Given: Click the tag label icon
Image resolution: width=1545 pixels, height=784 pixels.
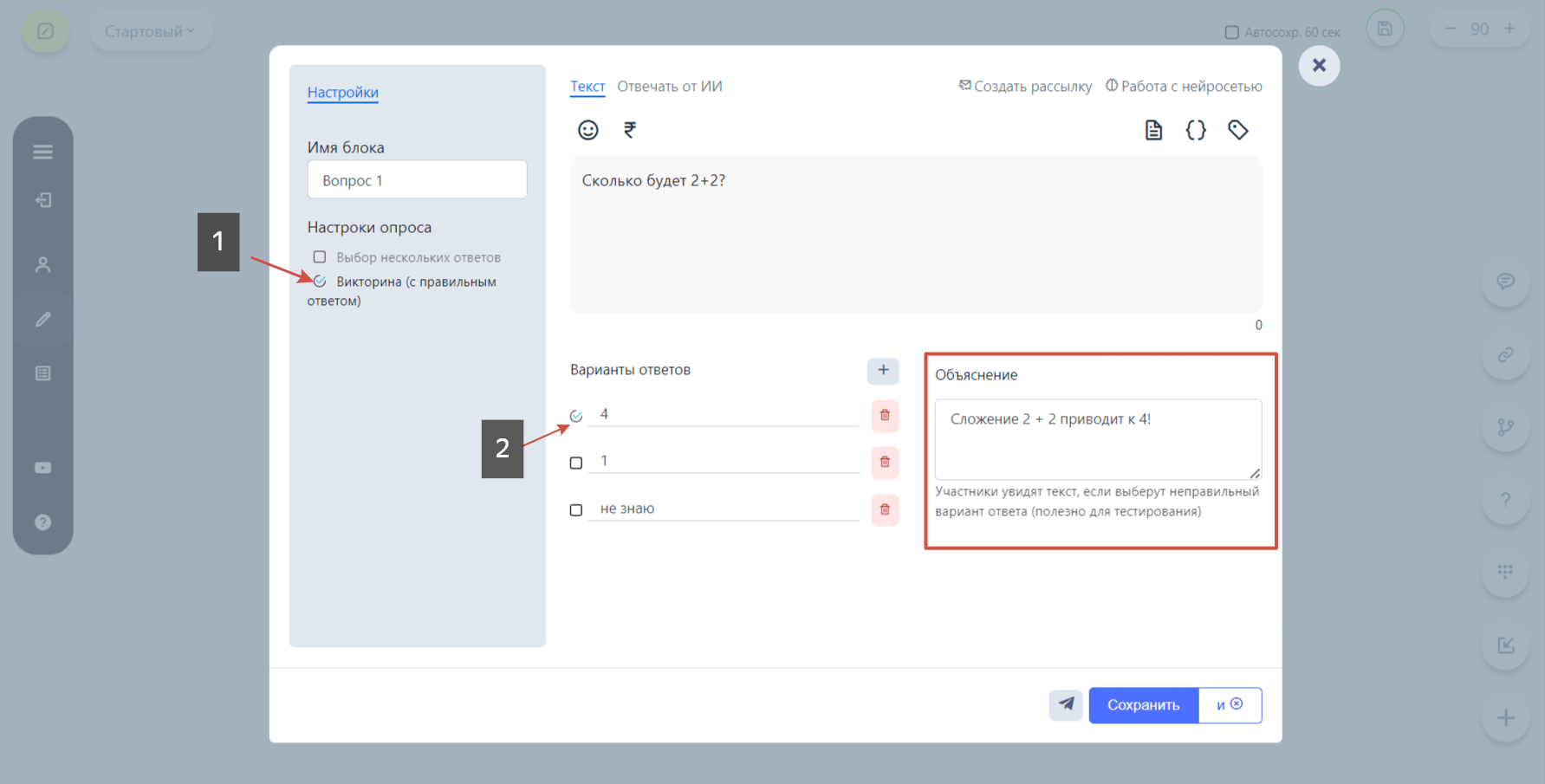Looking at the screenshot, I should 1238,130.
